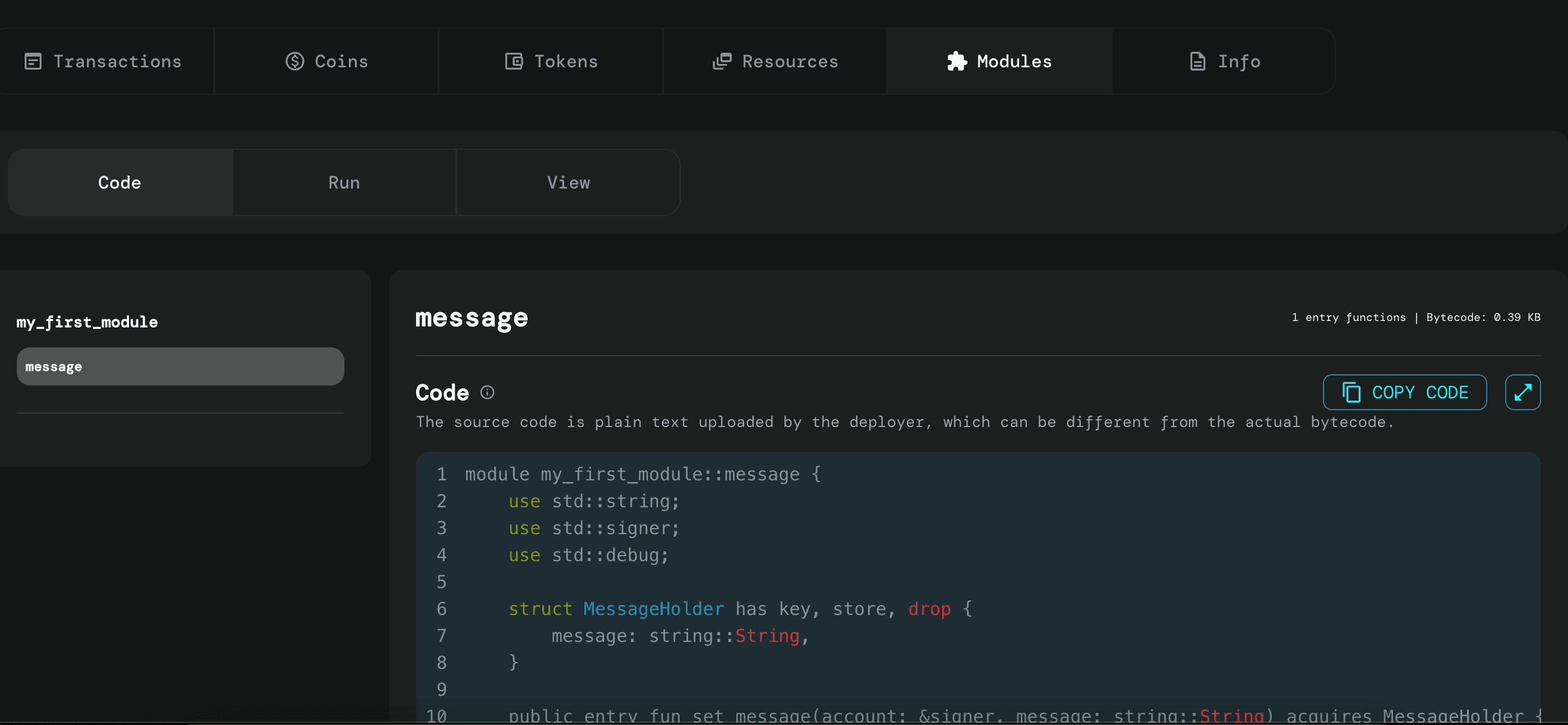Click the Coins dollar icon
The width and height of the screenshot is (1568, 725).
294,62
